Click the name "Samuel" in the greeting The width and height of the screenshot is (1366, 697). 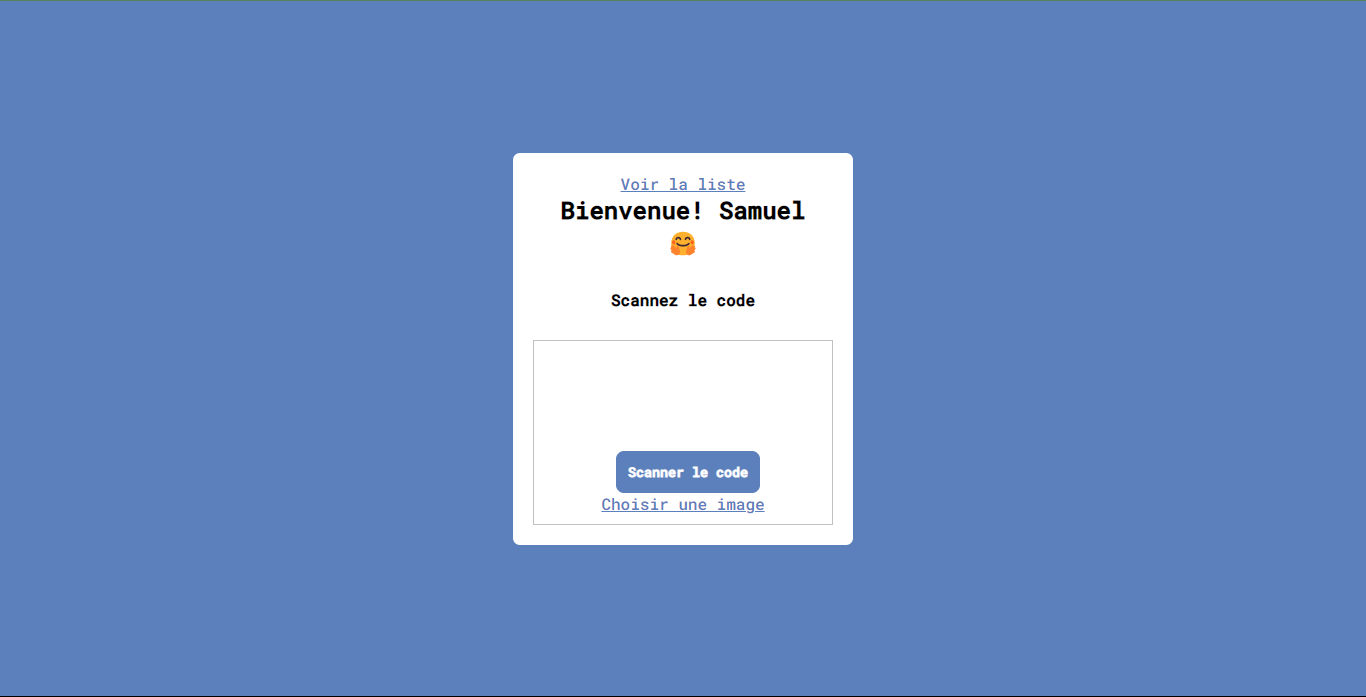(x=762, y=211)
